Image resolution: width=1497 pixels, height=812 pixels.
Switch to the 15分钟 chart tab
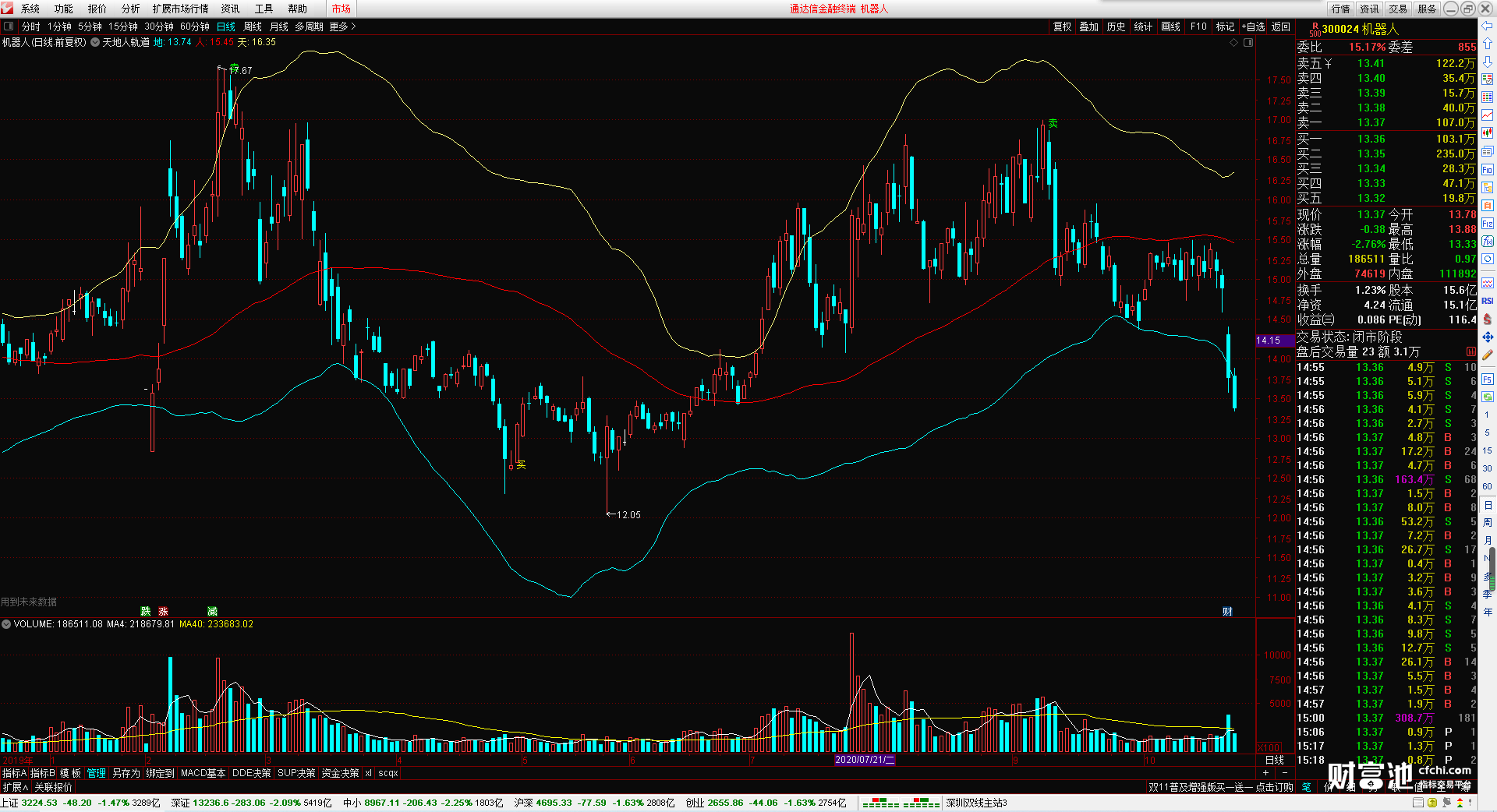point(123,26)
